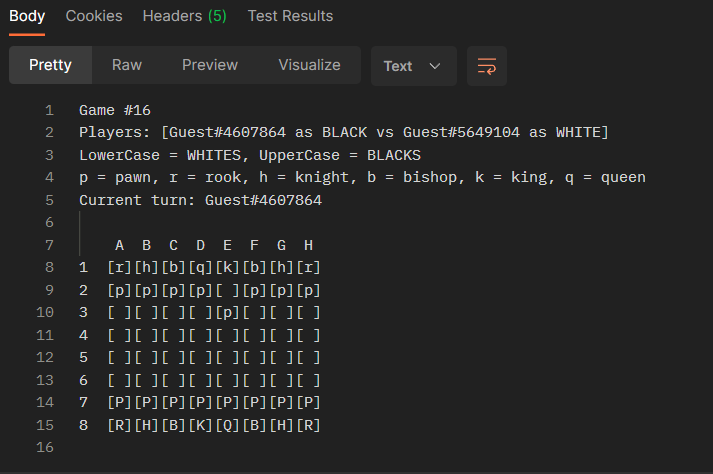The height and width of the screenshot is (474, 713).
Task: Click line number 16 in gutter
Action: (45, 448)
